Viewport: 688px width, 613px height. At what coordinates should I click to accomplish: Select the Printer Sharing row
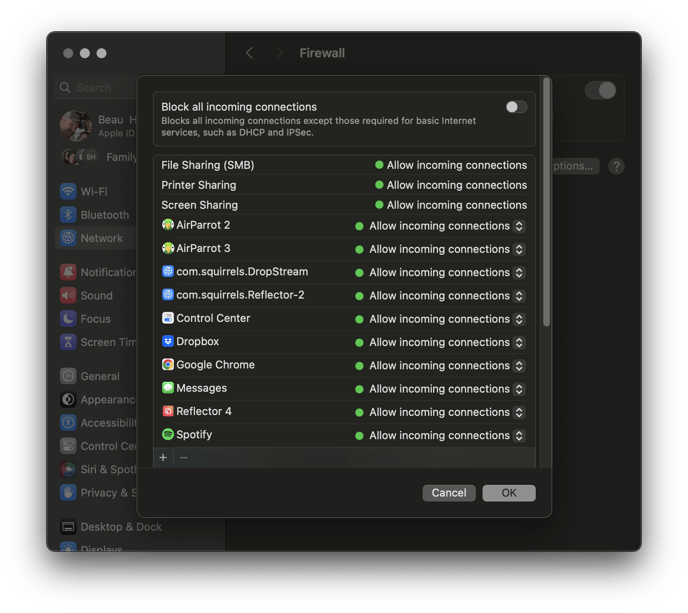pos(344,185)
